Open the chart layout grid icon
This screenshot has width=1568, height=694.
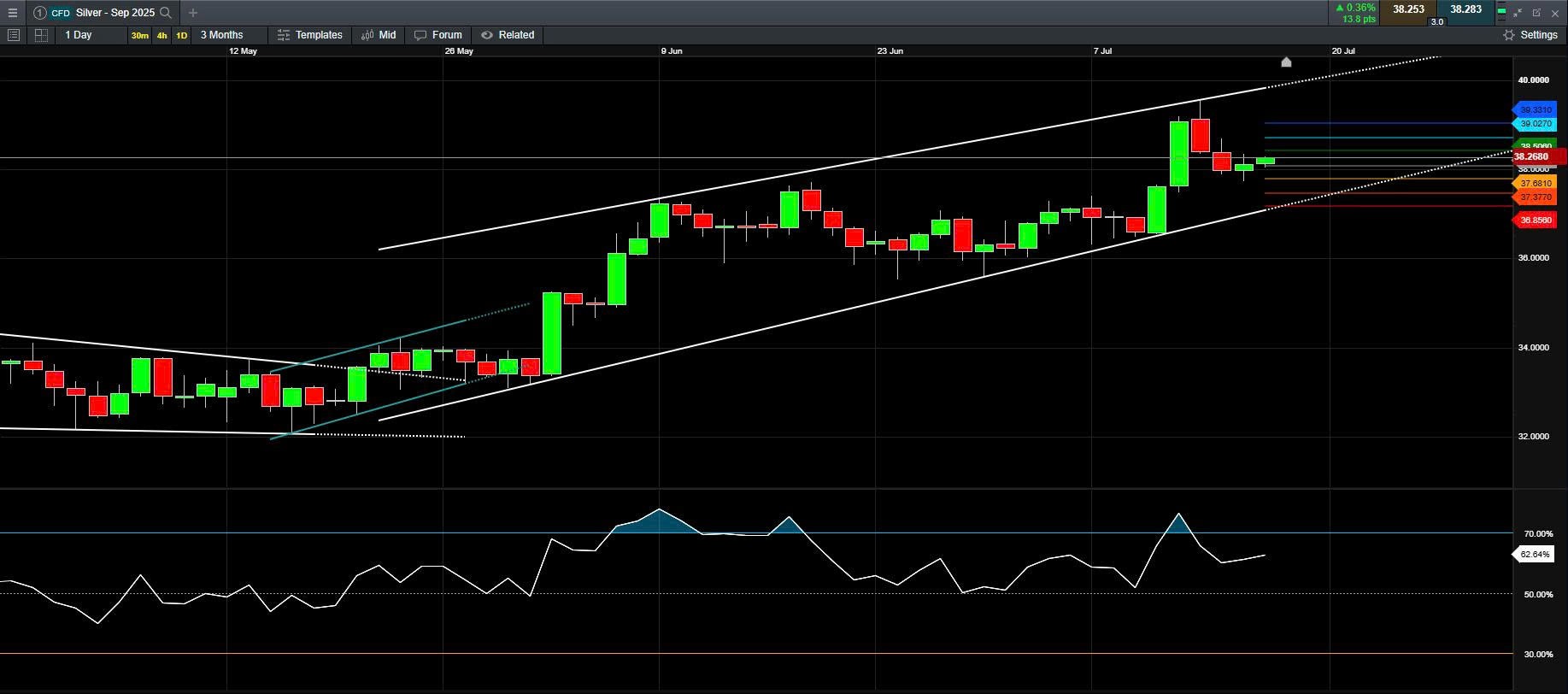coord(40,35)
